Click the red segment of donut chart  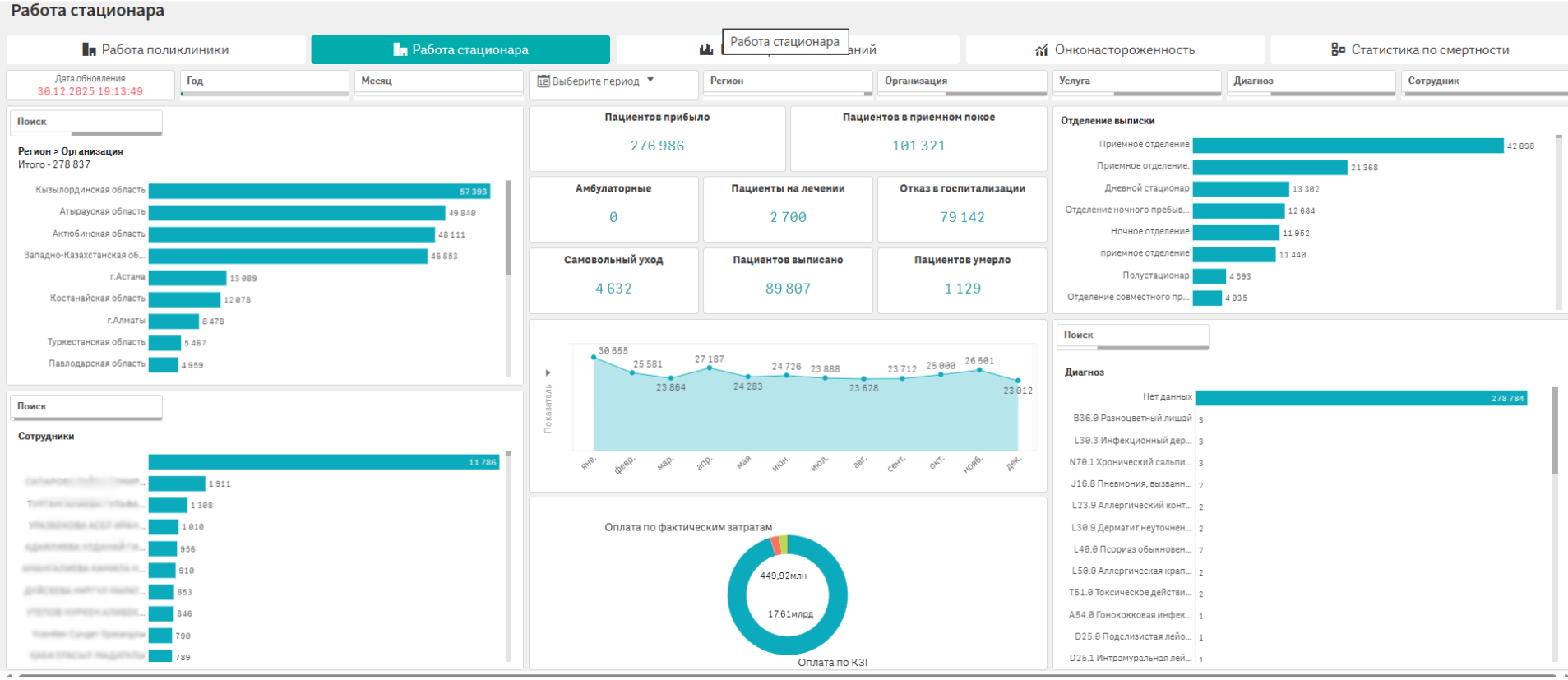775,545
